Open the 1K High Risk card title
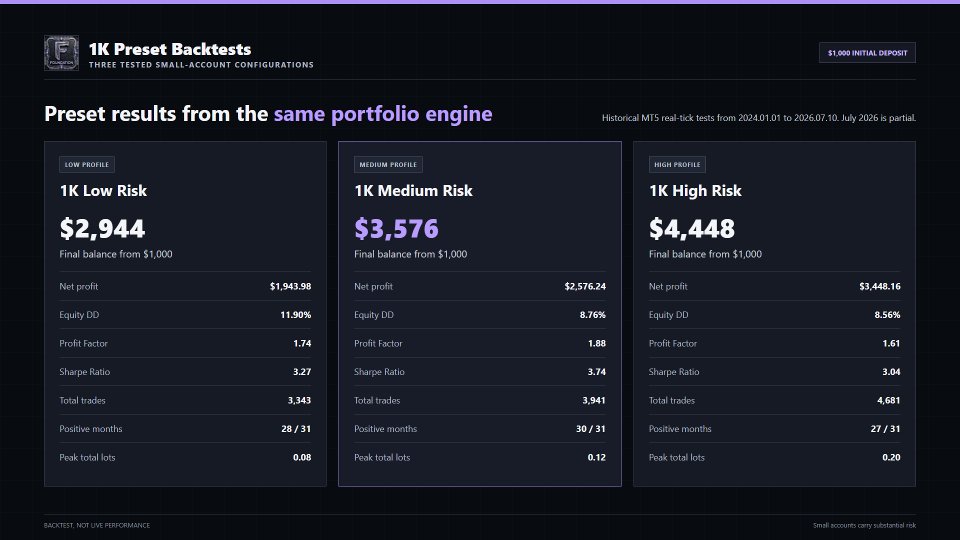 (696, 190)
